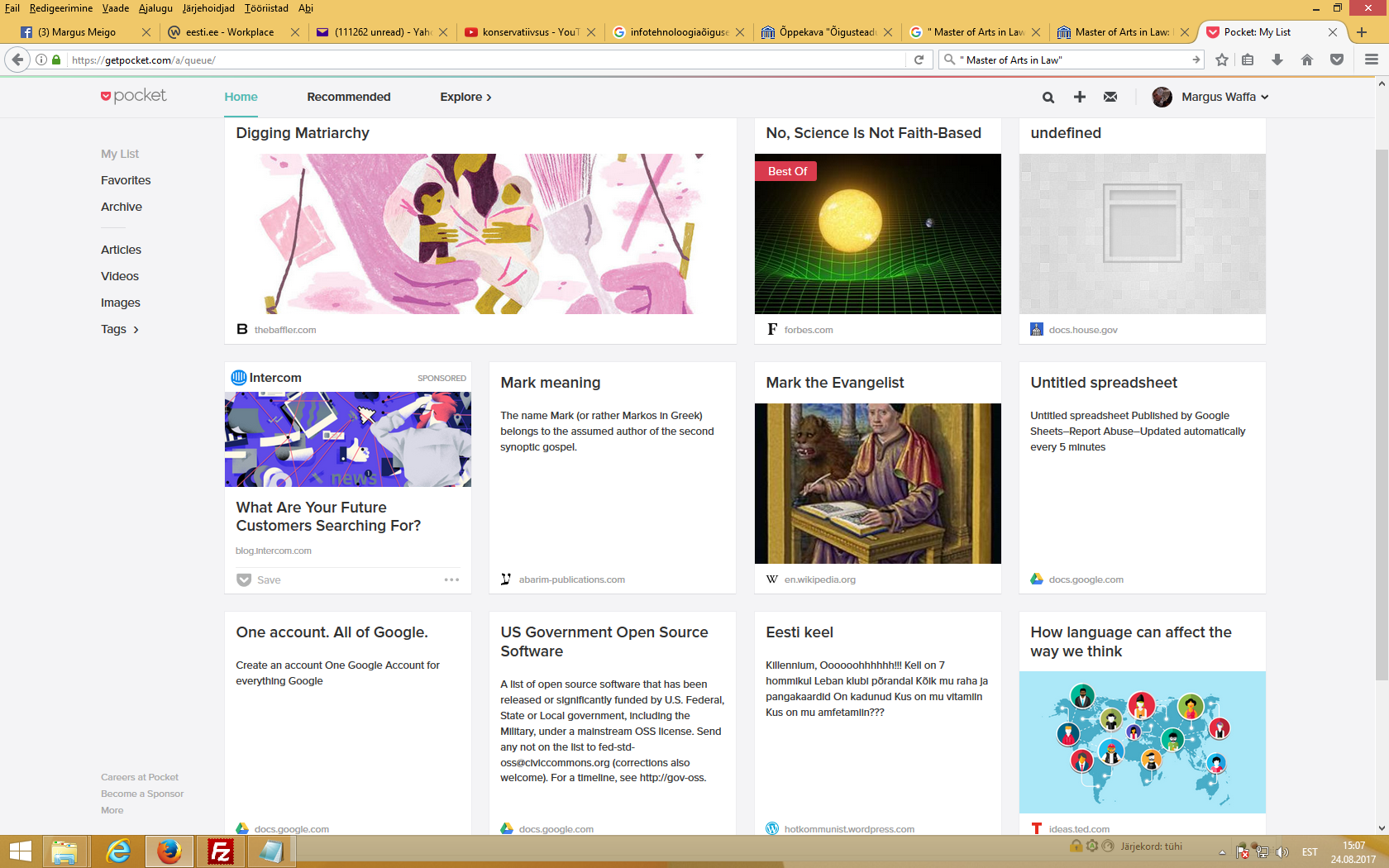Image resolution: width=1389 pixels, height=868 pixels.
Task: Open the Digging Matriarchy article image
Action: pos(480,234)
